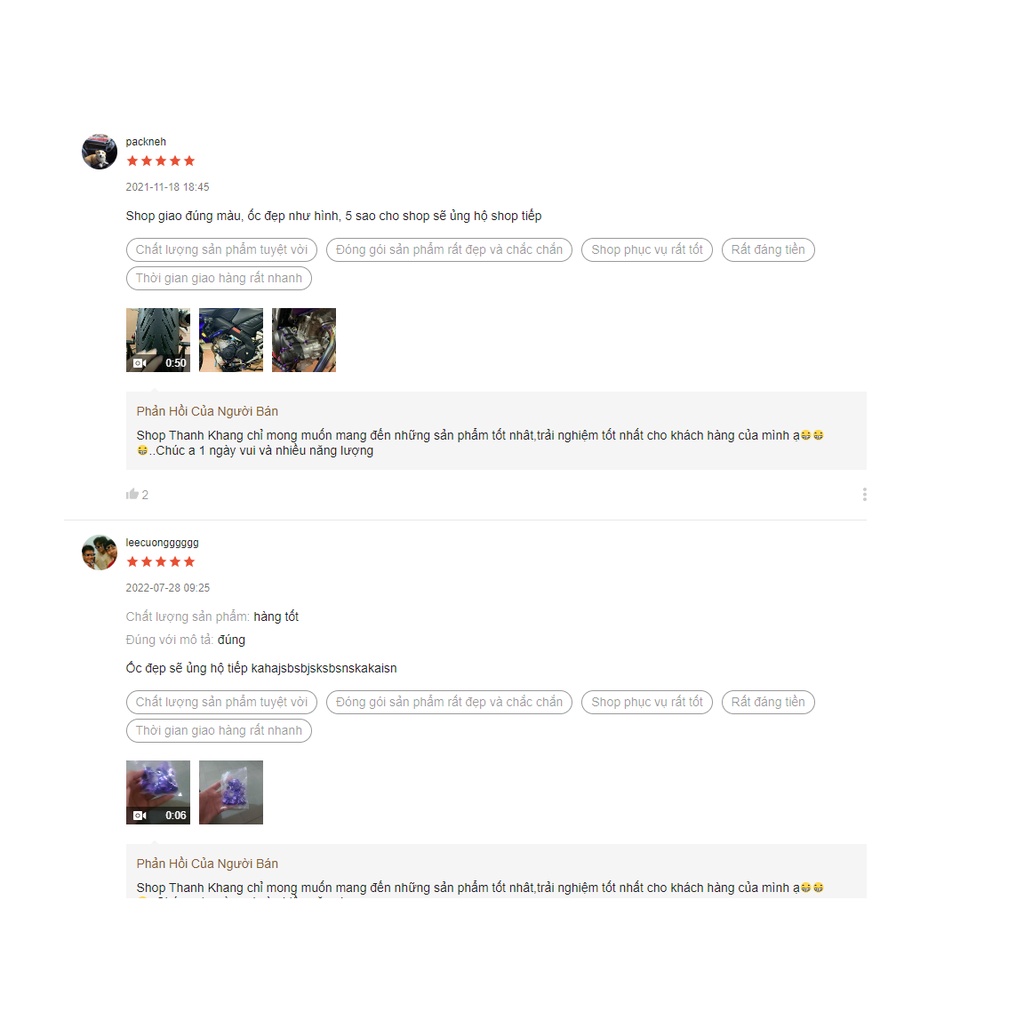Viewport: 1024px width, 1024px height.
Task: Click leecuonggggg's profile avatar
Action: tap(99, 552)
